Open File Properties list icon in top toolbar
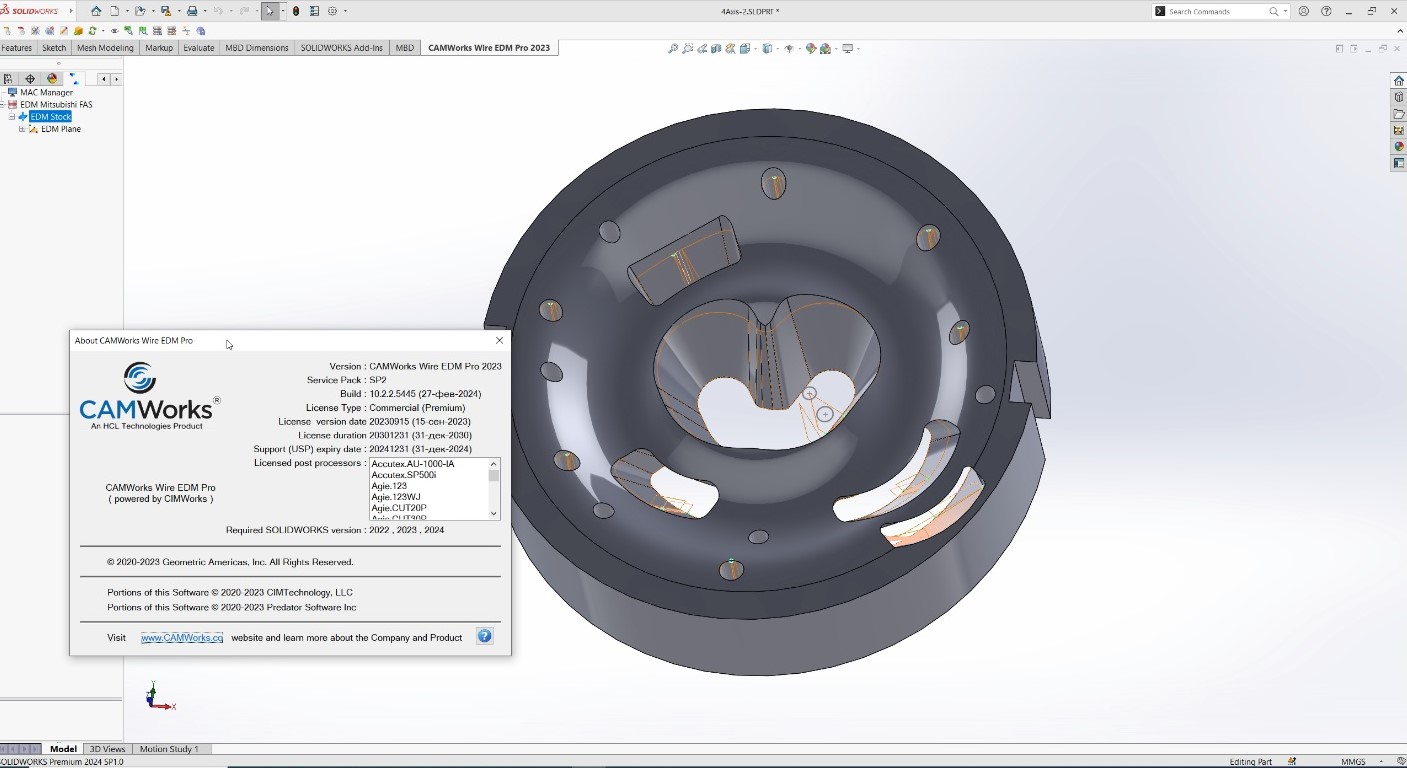The height and width of the screenshot is (768, 1407). coord(314,11)
